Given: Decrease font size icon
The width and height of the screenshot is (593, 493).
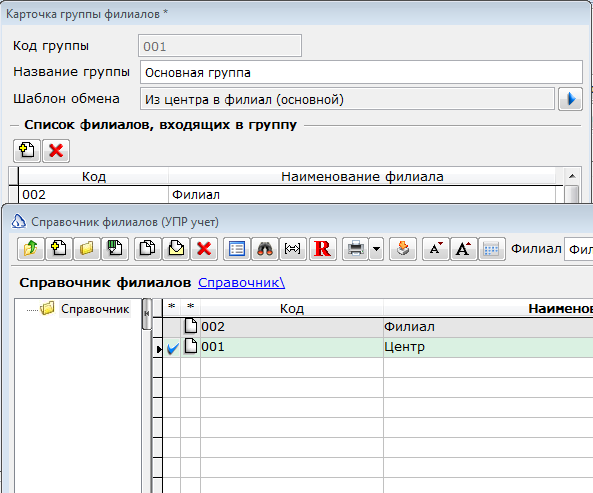Looking at the screenshot, I should coord(436,249).
